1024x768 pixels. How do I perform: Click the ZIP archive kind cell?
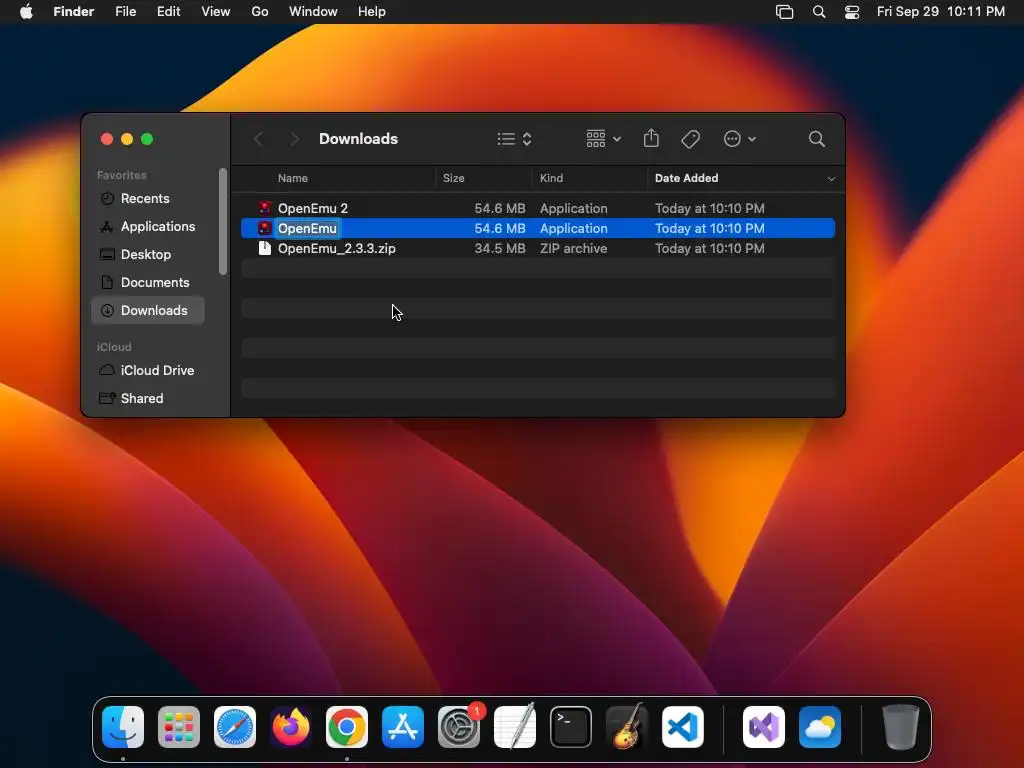[573, 248]
